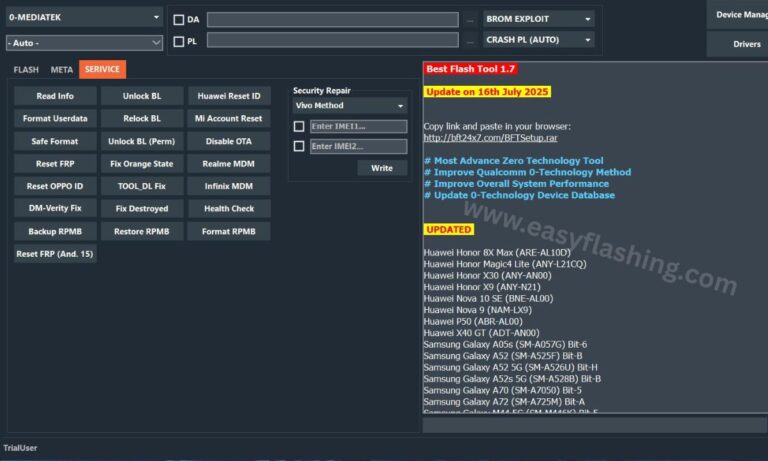The image size is (768, 461).
Task: Open the Device Manager button
Action: pyautogui.click(x=737, y=15)
